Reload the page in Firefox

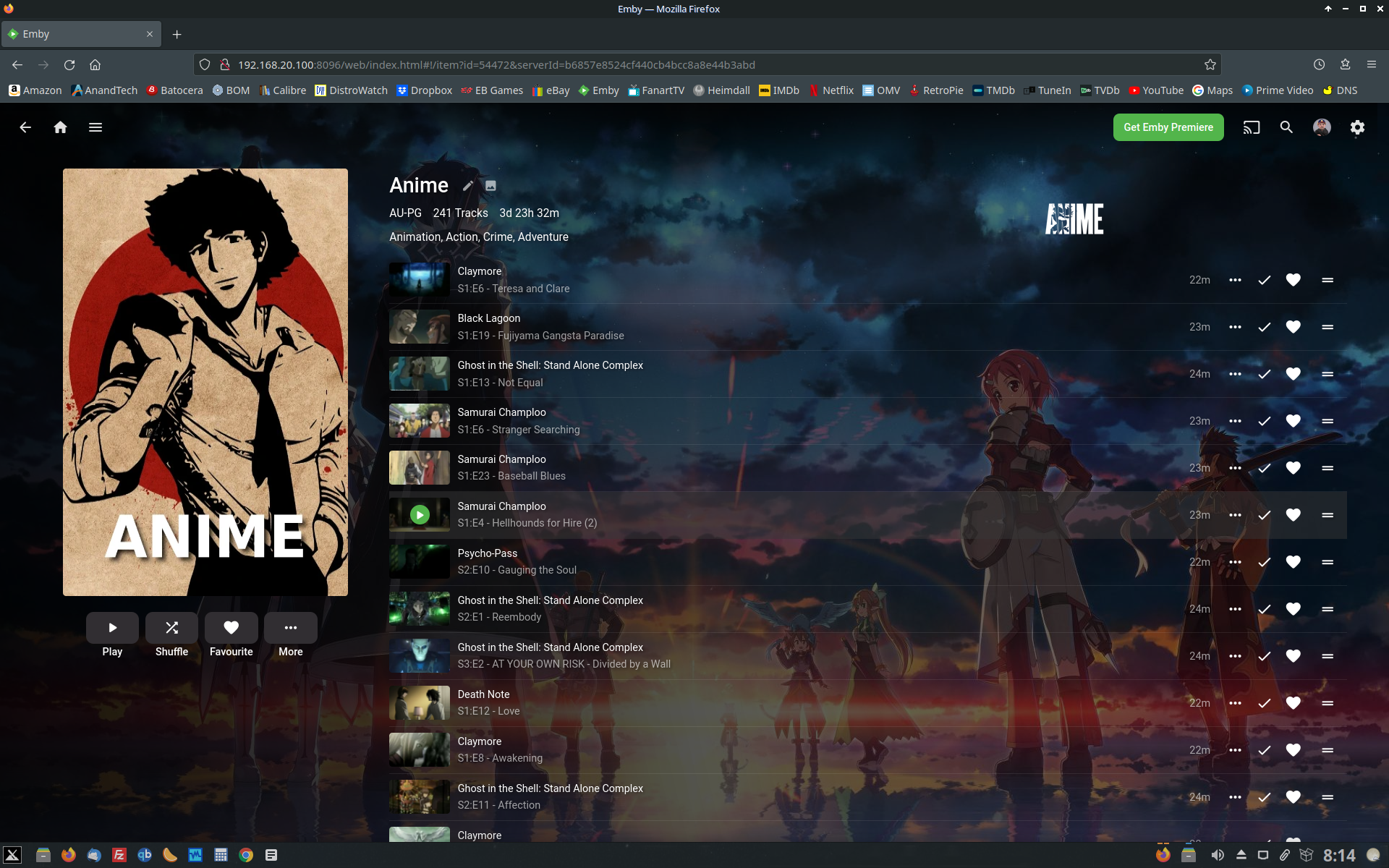[69, 64]
